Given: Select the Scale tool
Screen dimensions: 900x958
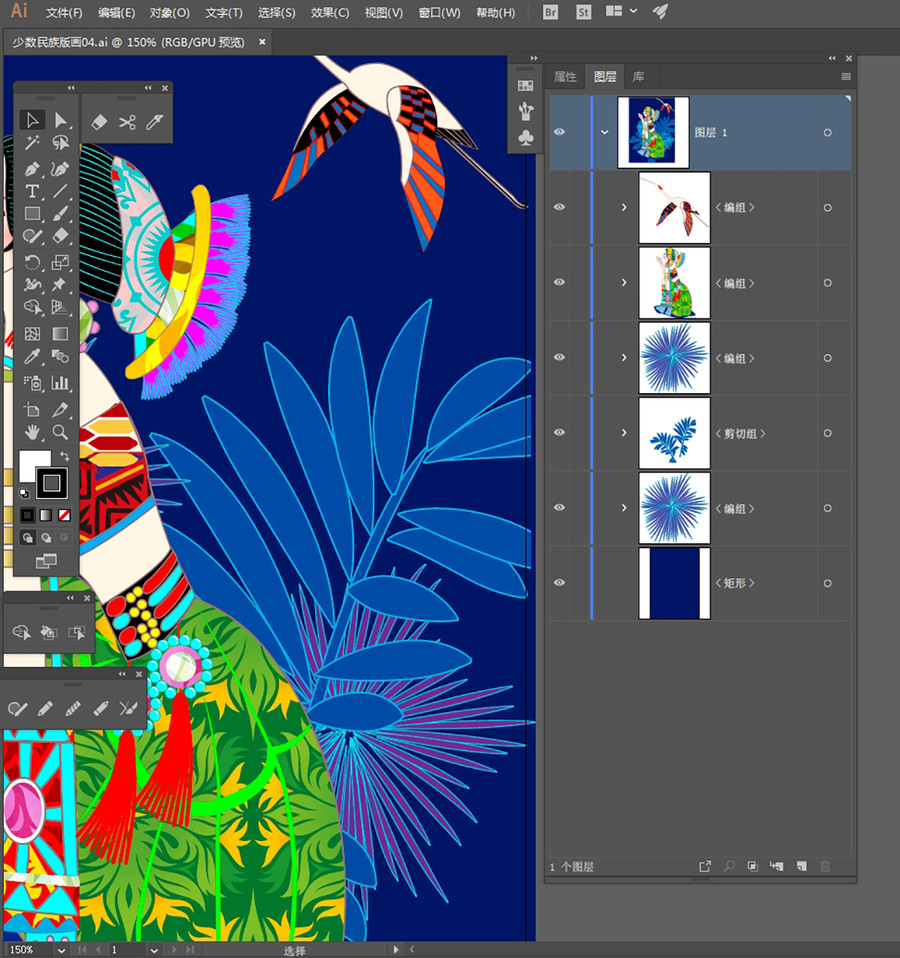Looking at the screenshot, I should 60,263.
